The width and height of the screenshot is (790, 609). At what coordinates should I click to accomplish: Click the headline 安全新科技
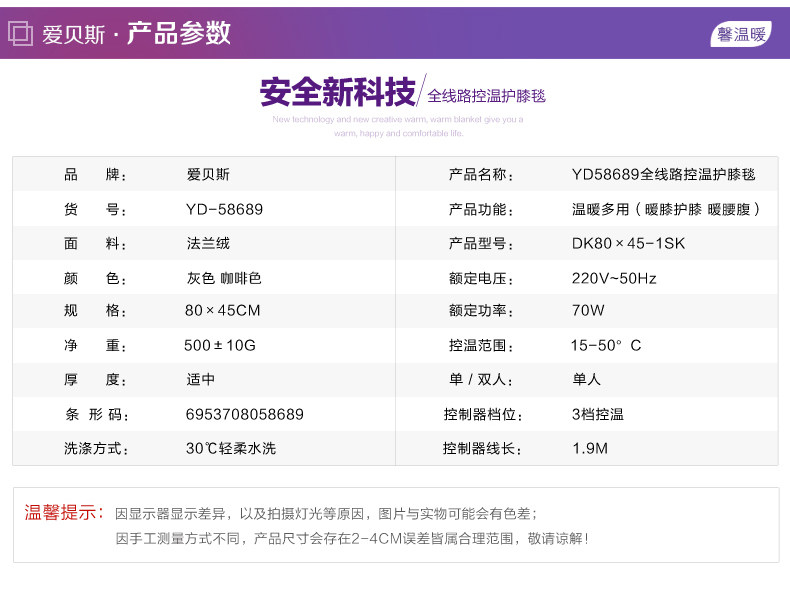pos(338,92)
